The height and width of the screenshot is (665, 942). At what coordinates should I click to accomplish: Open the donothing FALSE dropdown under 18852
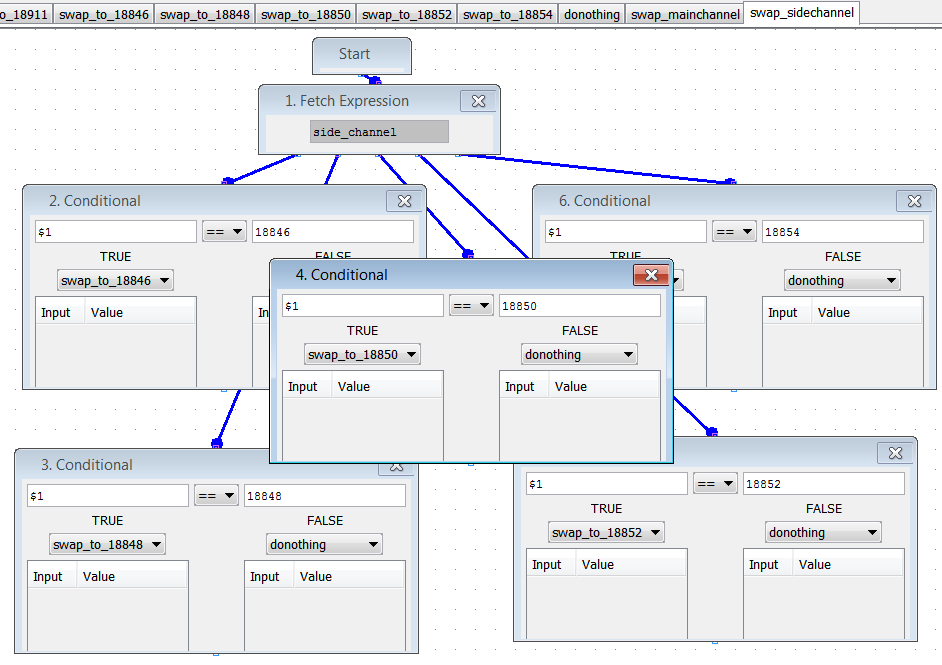coord(823,532)
